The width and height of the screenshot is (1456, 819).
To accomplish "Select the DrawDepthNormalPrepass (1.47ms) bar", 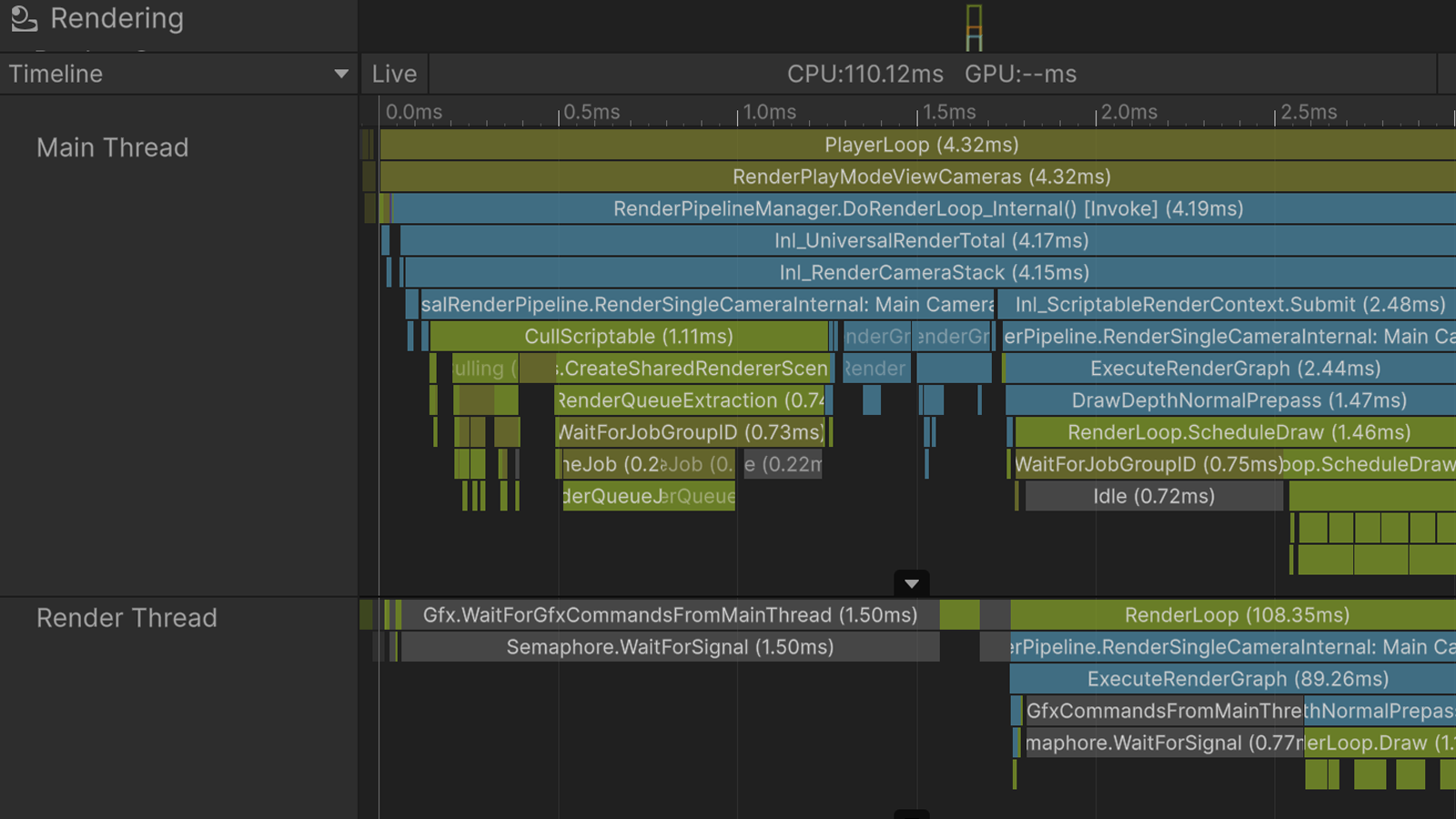I will pos(1238,400).
